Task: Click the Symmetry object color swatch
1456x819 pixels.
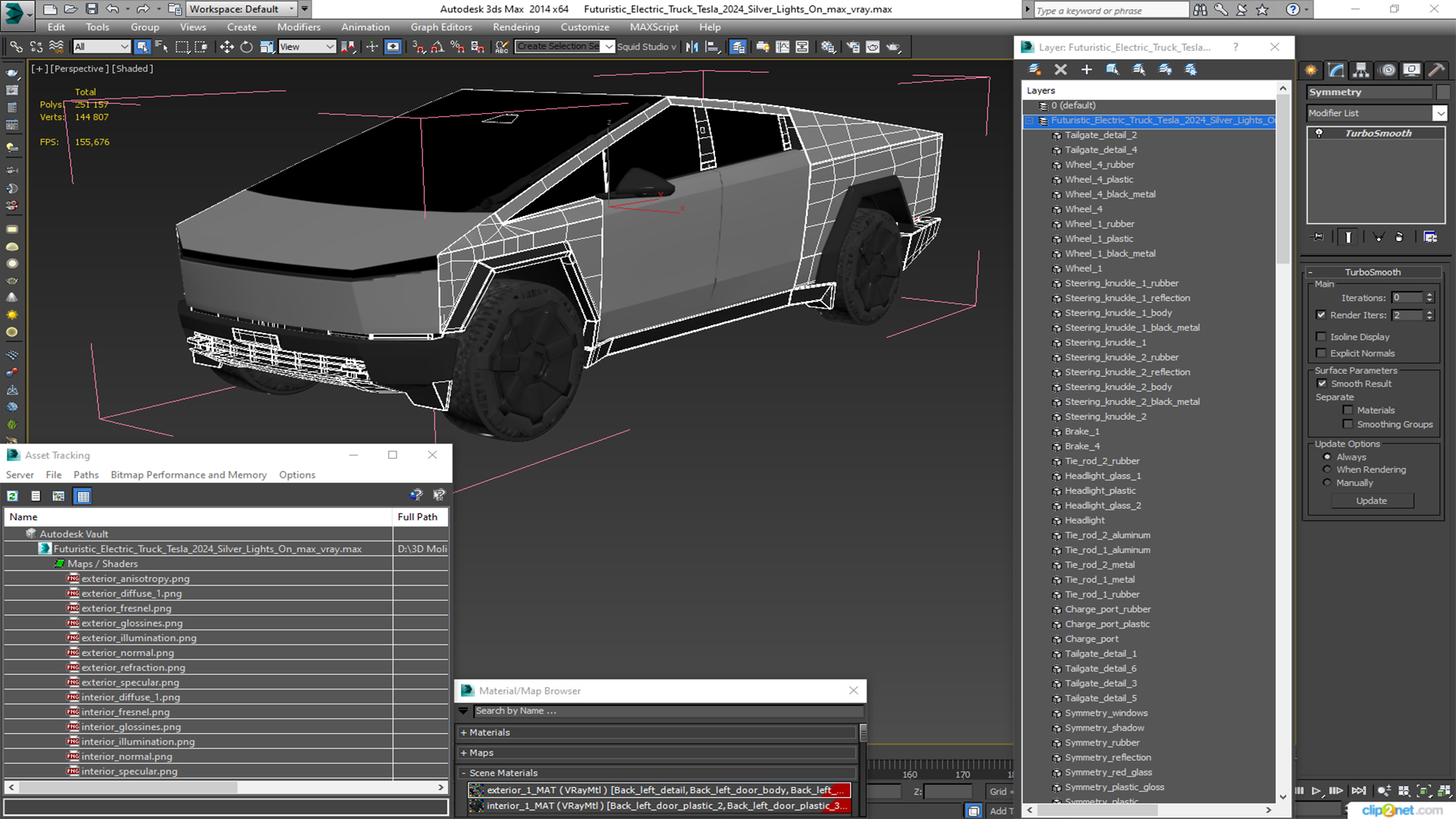Action: coord(1442,92)
